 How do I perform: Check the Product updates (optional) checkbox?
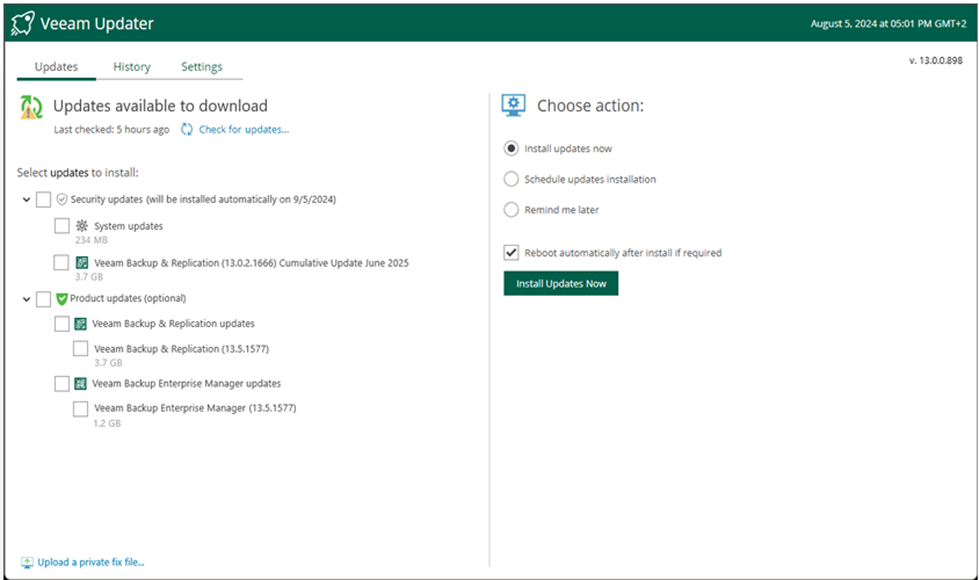coord(43,299)
